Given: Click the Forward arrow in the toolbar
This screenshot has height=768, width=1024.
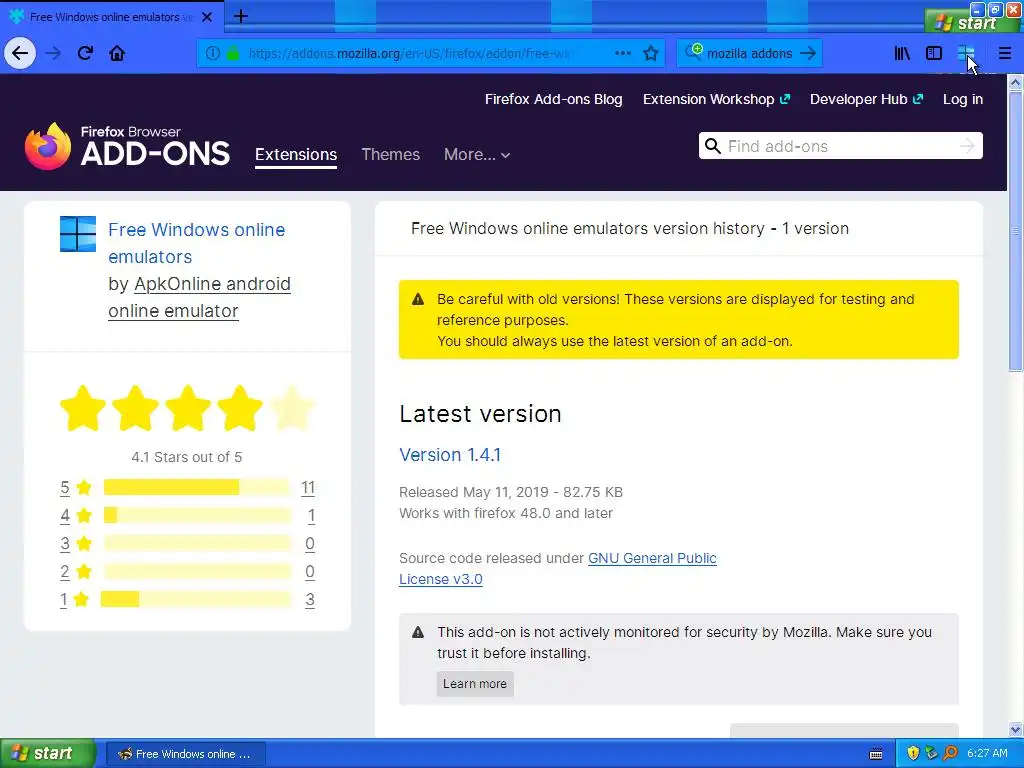Looking at the screenshot, I should pyautogui.click(x=53, y=53).
